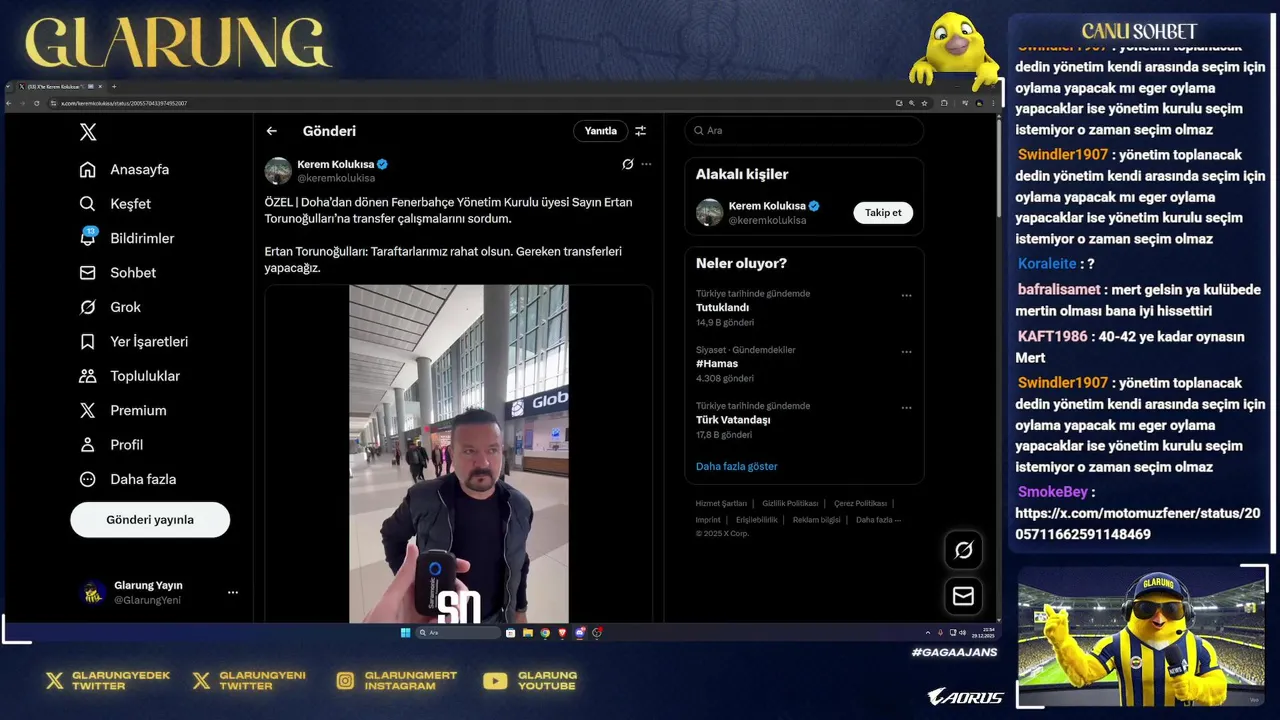Open Profil in the sidebar
The height and width of the screenshot is (720, 1280).
(x=111, y=445)
